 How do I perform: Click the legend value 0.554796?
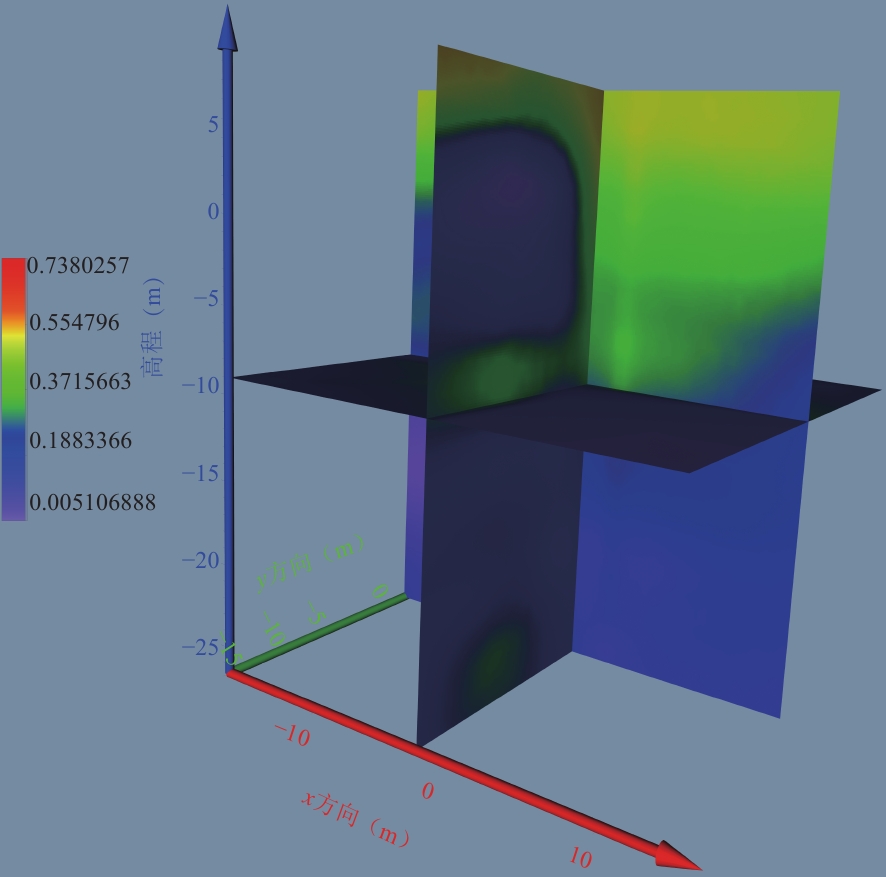pyautogui.click(x=73, y=323)
